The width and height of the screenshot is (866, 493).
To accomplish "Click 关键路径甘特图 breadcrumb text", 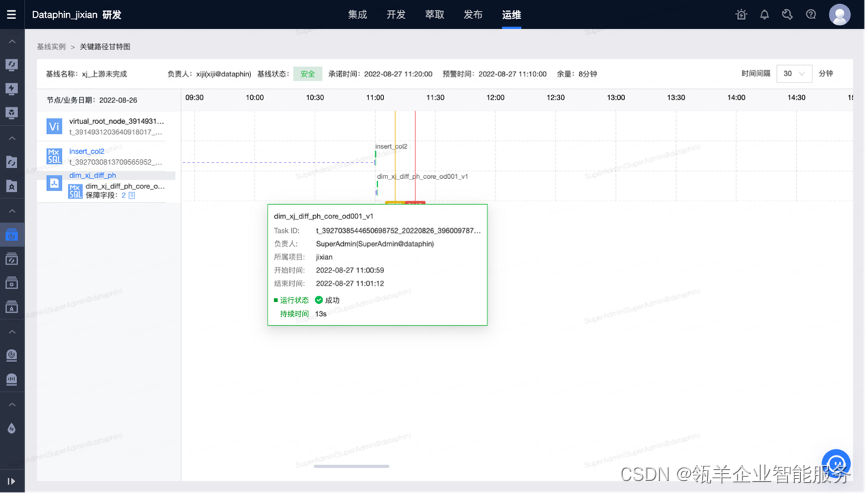I will click(105, 47).
